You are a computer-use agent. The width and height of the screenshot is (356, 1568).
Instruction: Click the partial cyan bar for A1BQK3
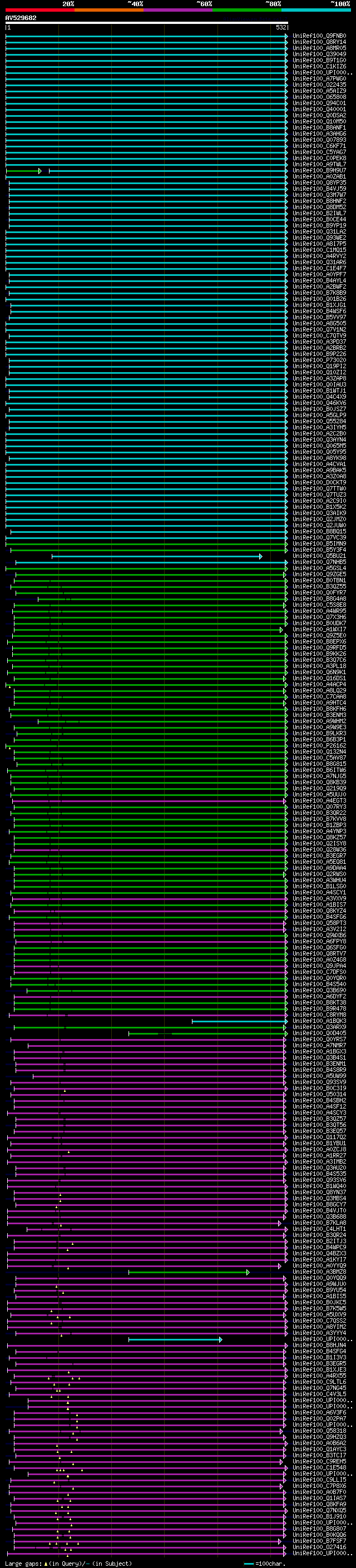[x=239, y=1021]
